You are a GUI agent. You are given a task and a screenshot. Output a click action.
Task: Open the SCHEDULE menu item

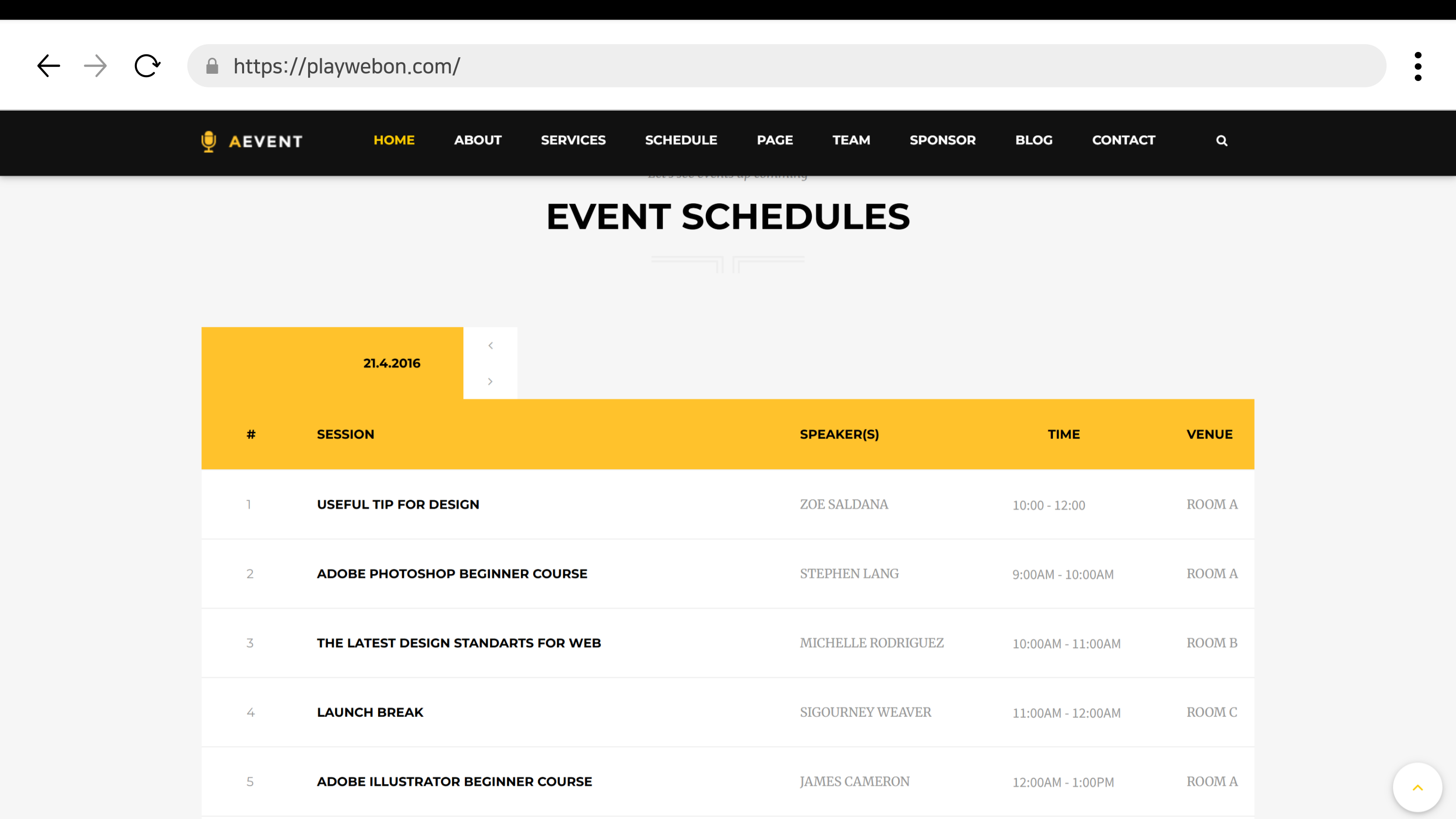[x=681, y=140]
